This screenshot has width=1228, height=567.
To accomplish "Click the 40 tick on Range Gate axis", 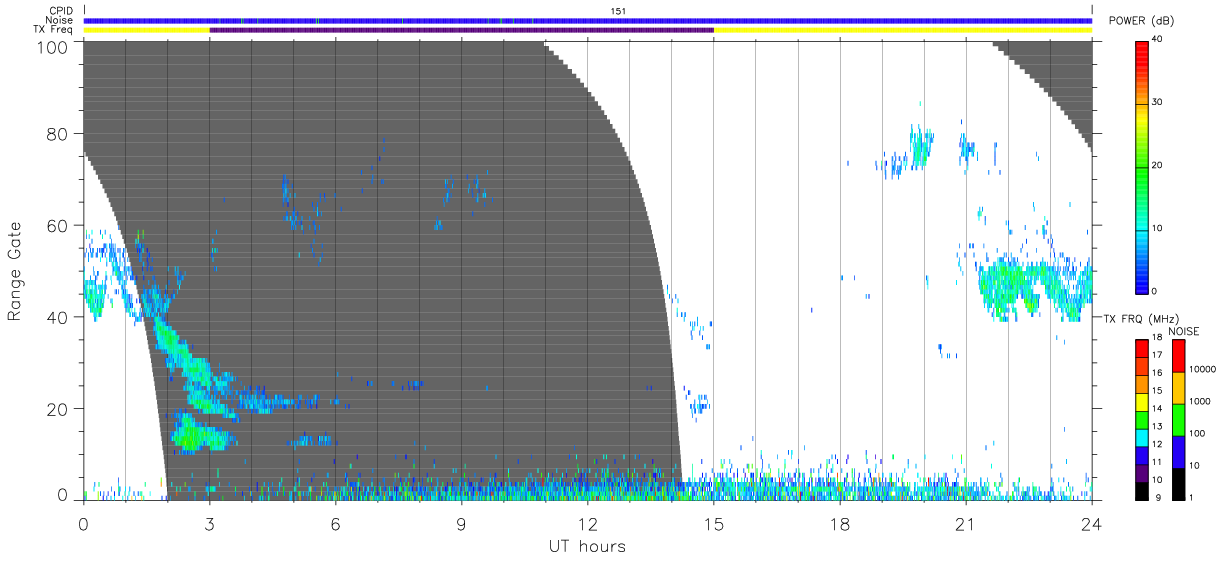I will tap(56, 317).
